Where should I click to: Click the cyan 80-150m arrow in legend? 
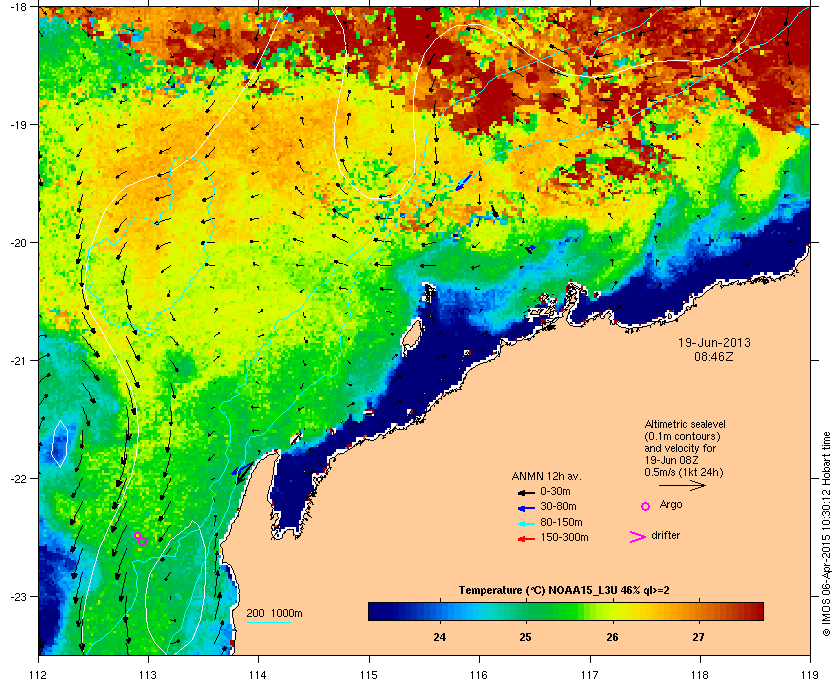point(526,523)
